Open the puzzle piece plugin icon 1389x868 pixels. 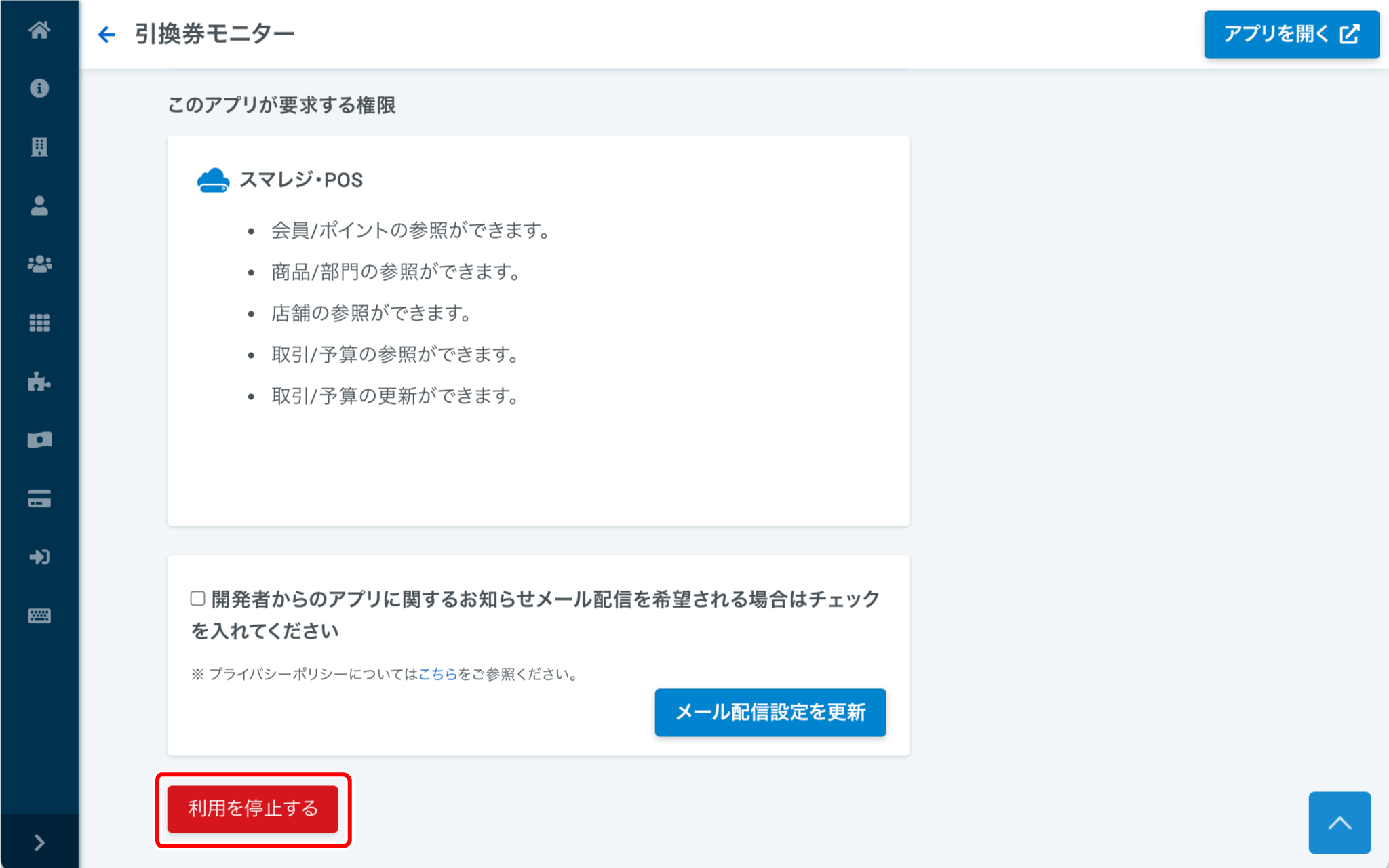tap(39, 381)
